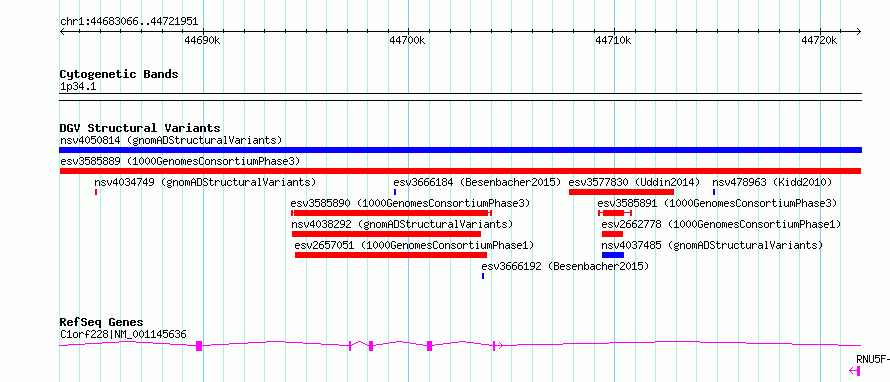This screenshot has height=382, width=890.
Task: Open the nsv478963 (Kidd2010) label
Action: coord(772,182)
